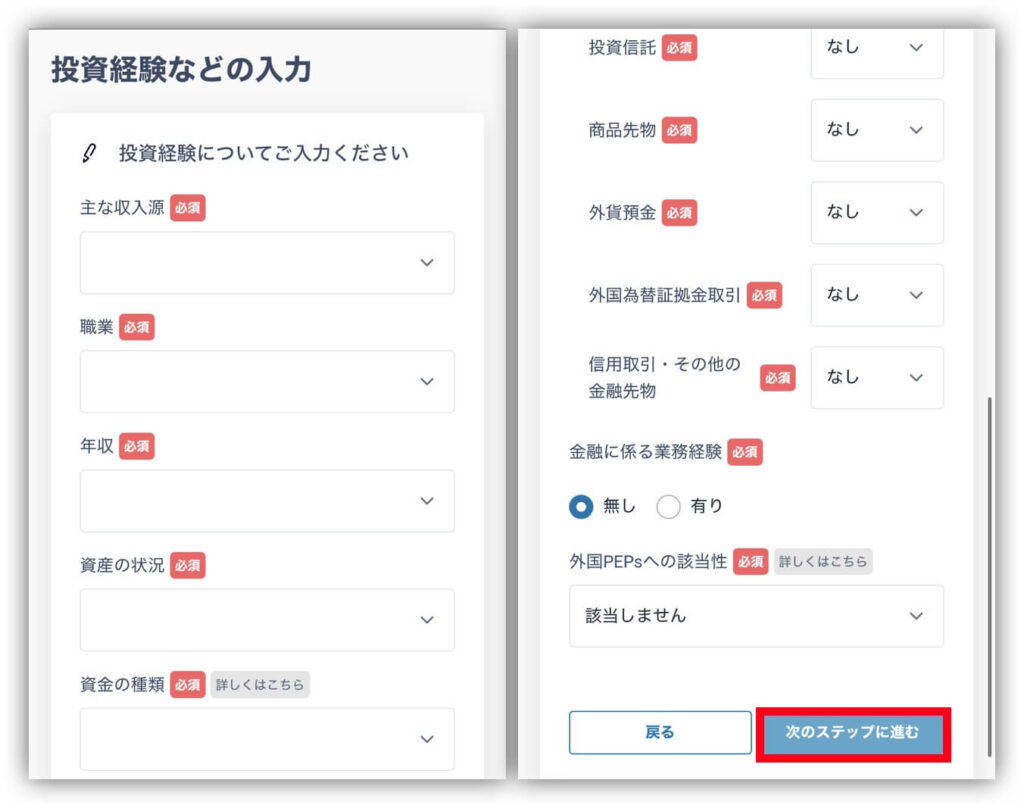
Task: Expand the 信用取引・その他の金融先物 dropdown
Action: click(876, 377)
